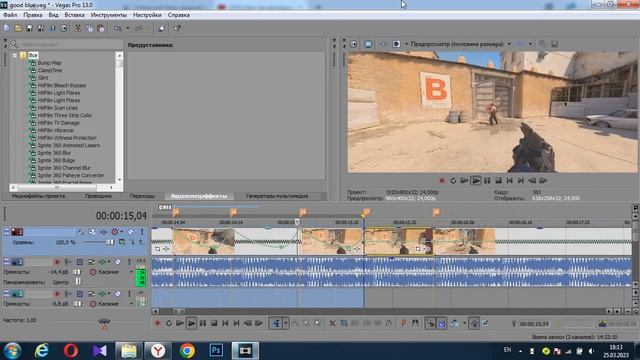Save snapshot of the preview to file
The image size is (640, 360).
point(554,44)
